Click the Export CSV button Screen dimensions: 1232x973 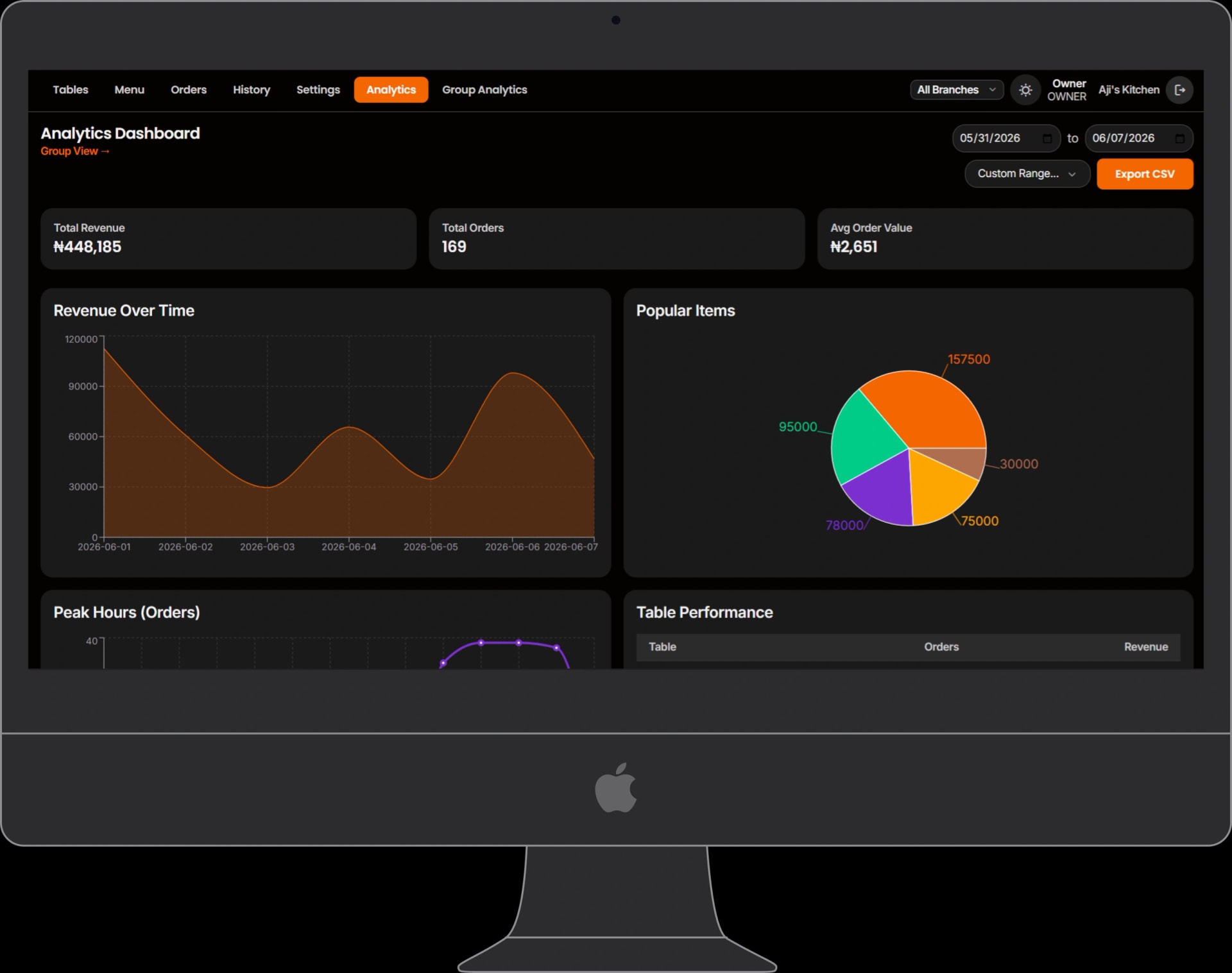coord(1145,174)
